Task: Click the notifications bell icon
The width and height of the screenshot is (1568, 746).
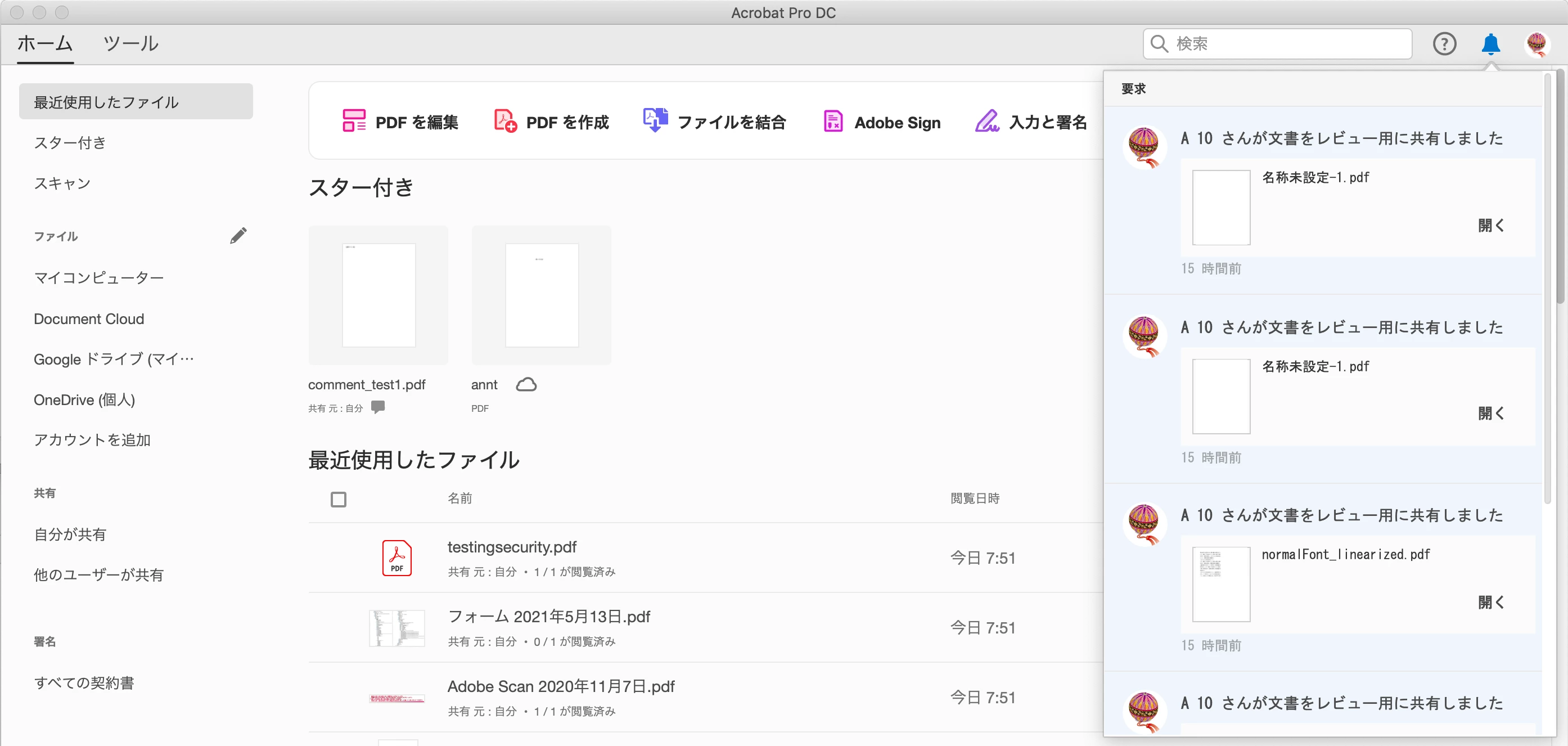Action: (x=1490, y=44)
